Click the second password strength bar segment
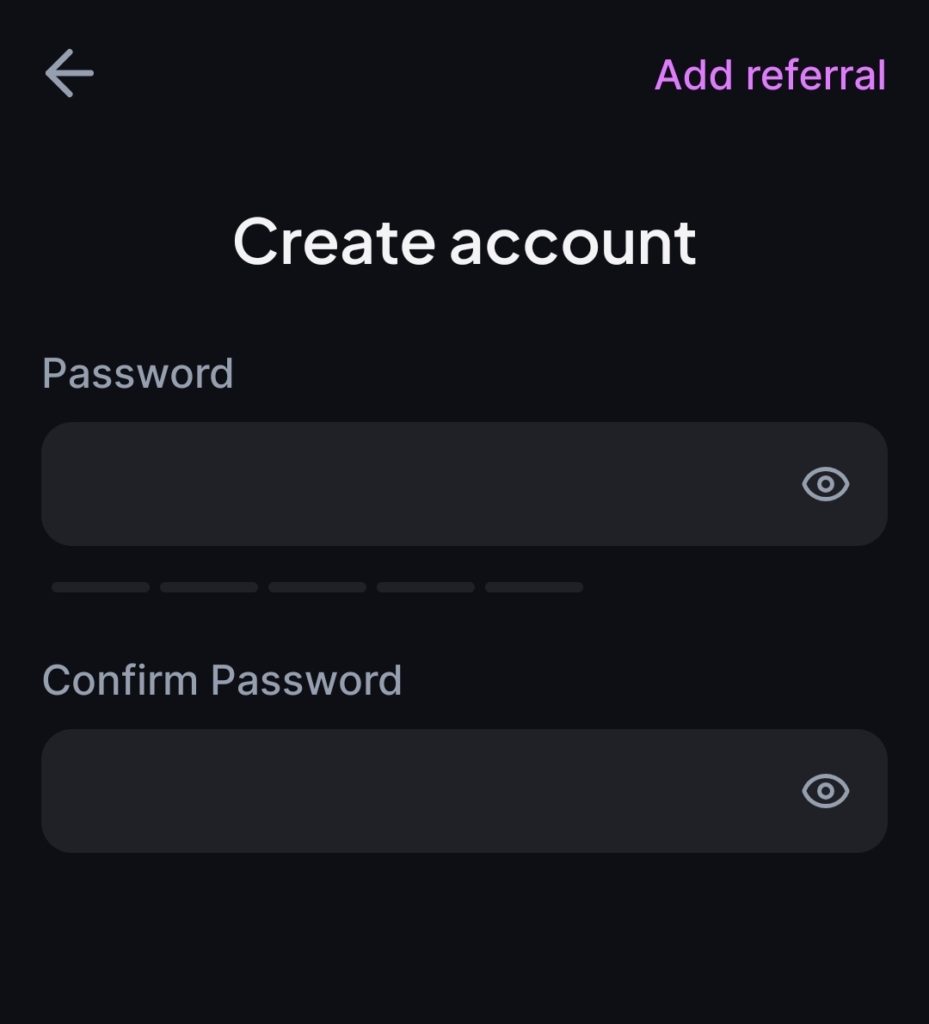Screen dimensions: 929x1024 209,588
